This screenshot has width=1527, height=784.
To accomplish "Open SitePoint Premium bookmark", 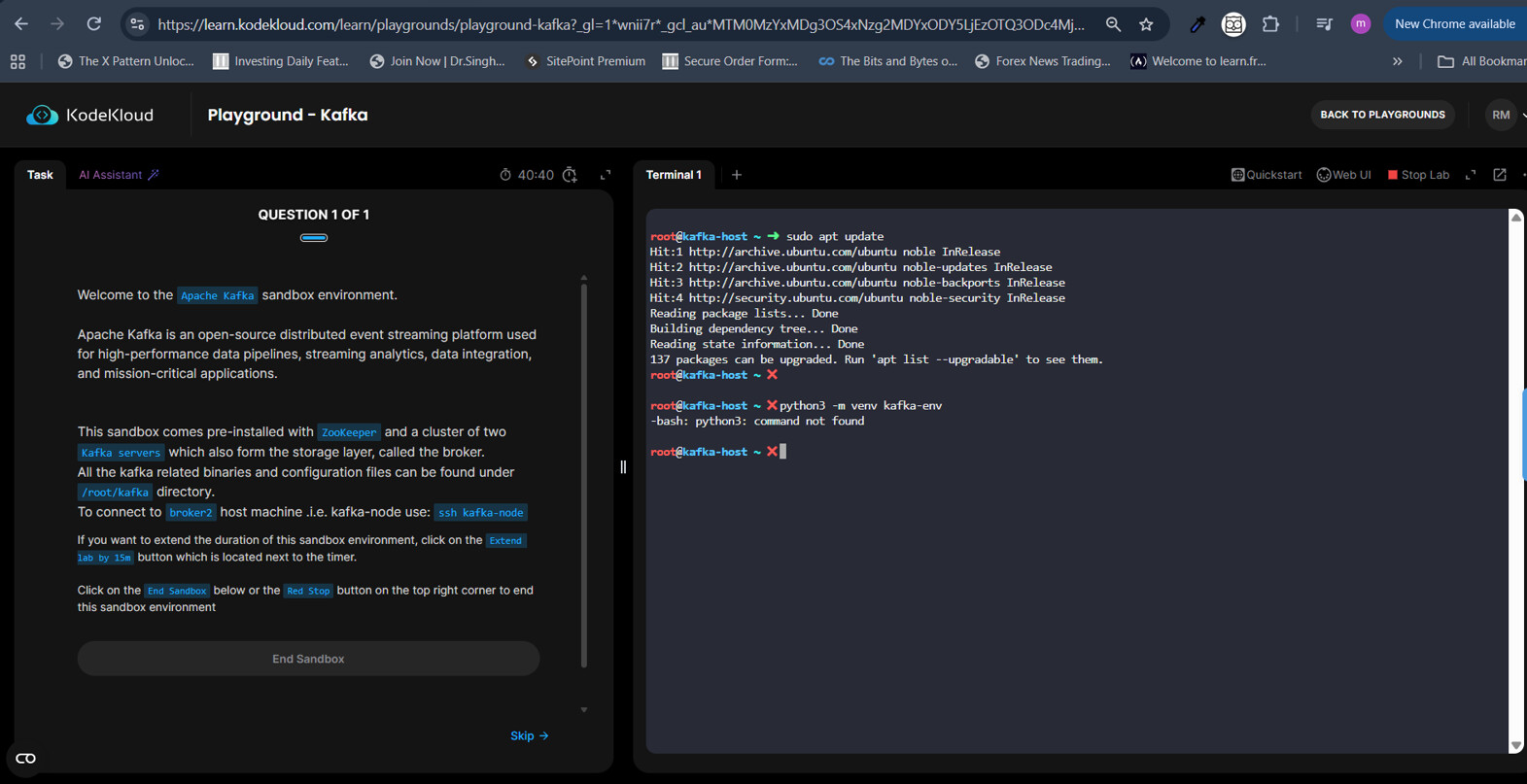I will click(x=585, y=61).
